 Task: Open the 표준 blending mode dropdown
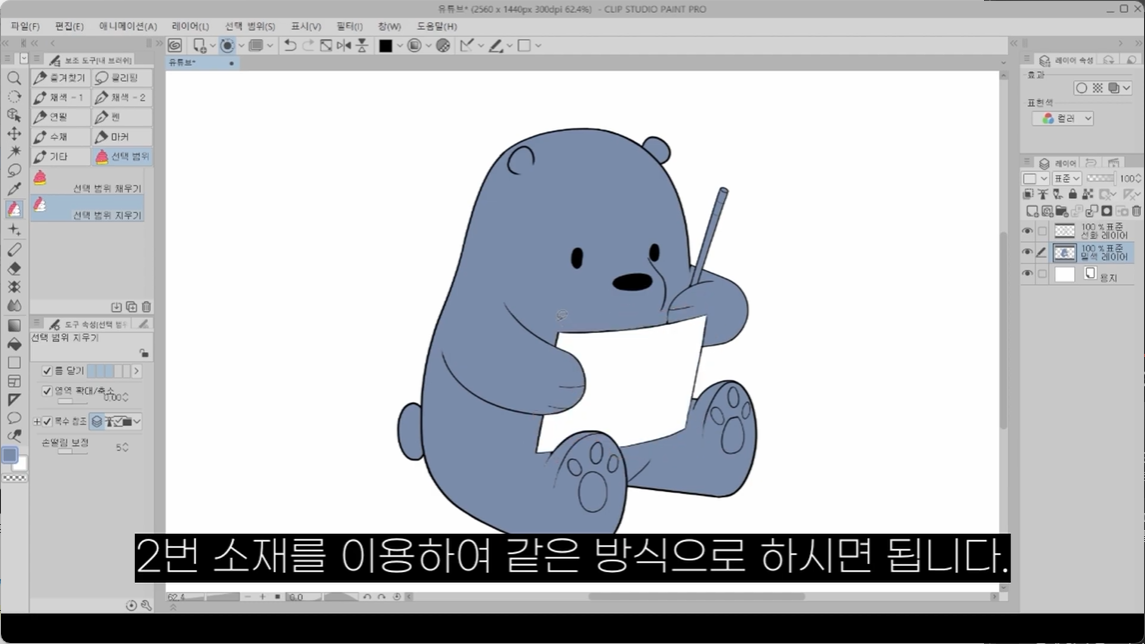(x=1066, y=178)
